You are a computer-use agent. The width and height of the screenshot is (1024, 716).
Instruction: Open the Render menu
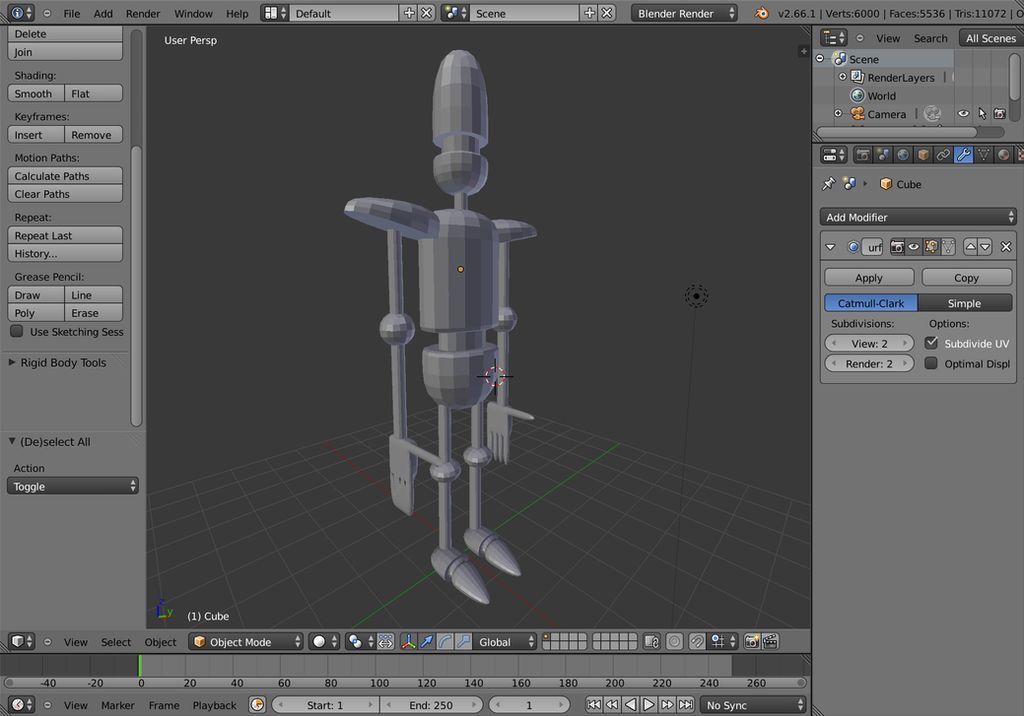(x=143, y=13)
